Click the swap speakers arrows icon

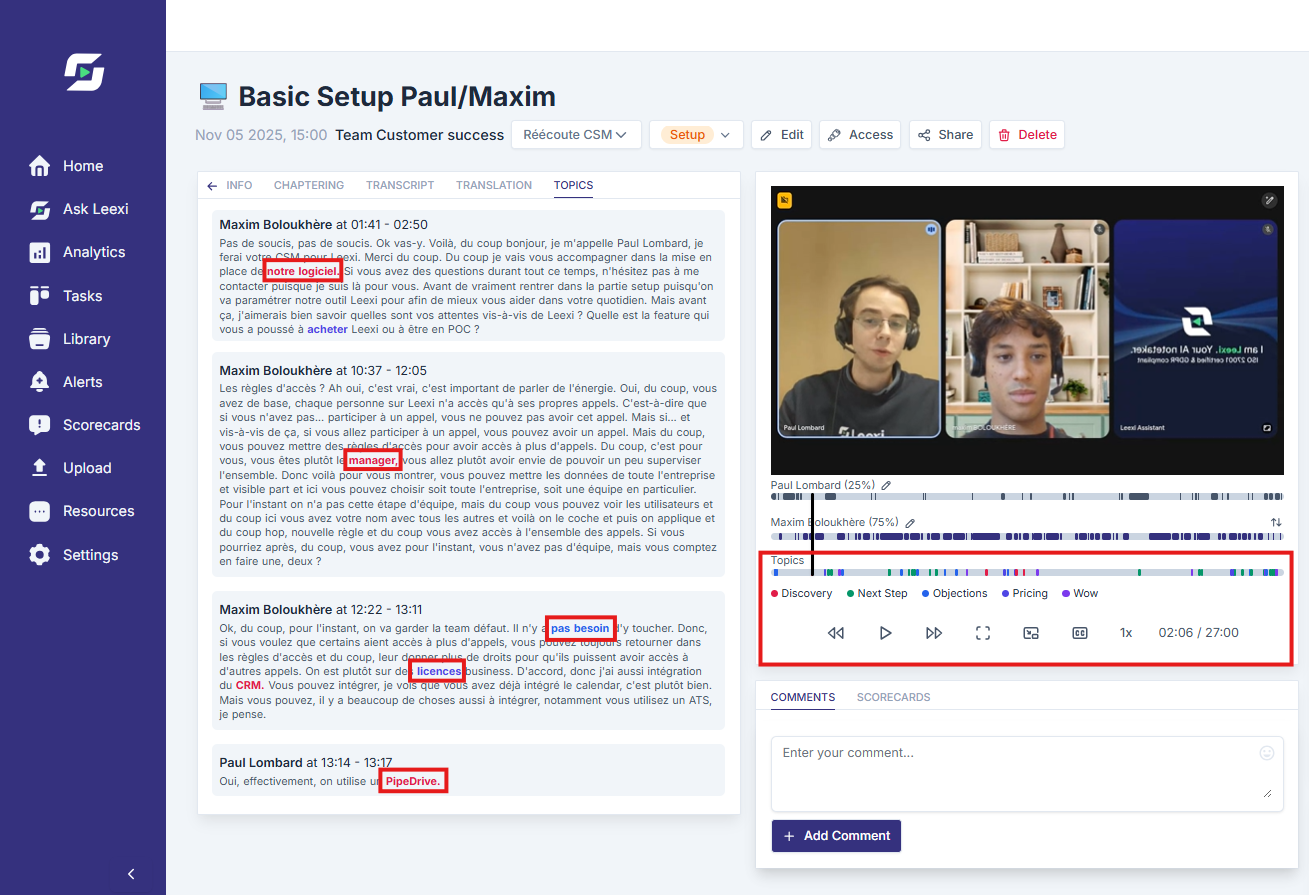click(1276, 522)
